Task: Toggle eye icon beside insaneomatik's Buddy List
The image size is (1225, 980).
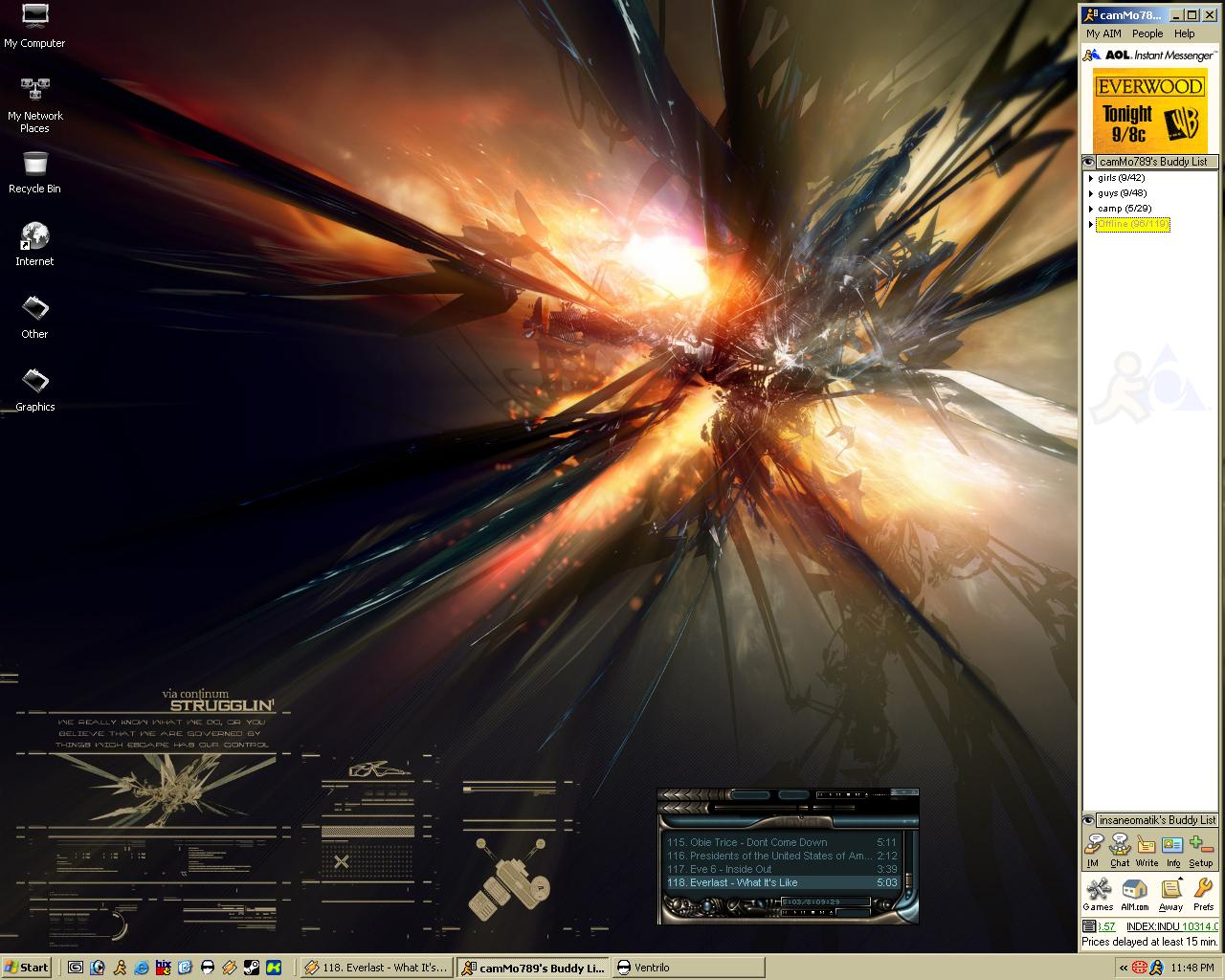Action: tap(1089, 820)
